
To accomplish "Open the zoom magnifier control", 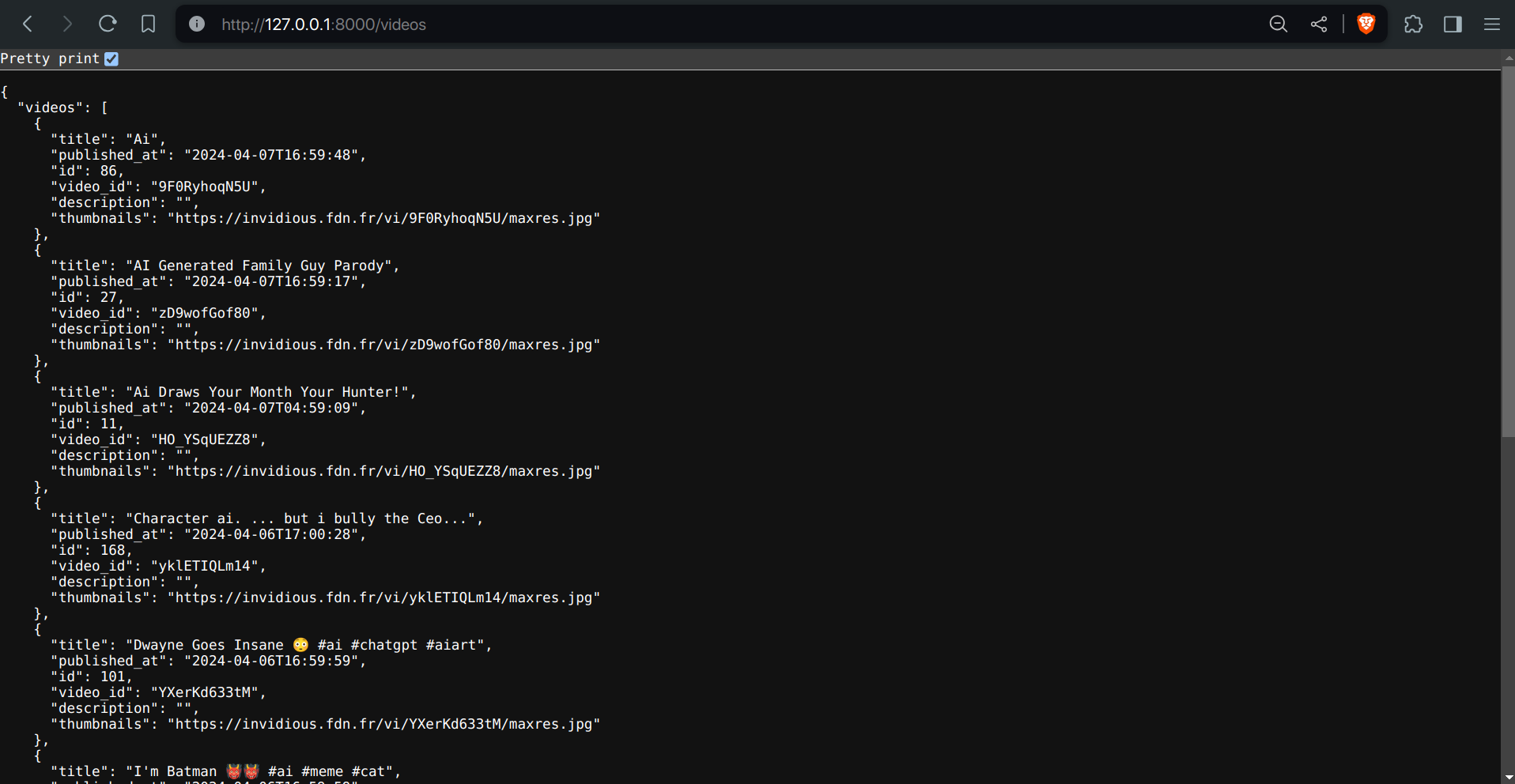I will point(1279,24).
